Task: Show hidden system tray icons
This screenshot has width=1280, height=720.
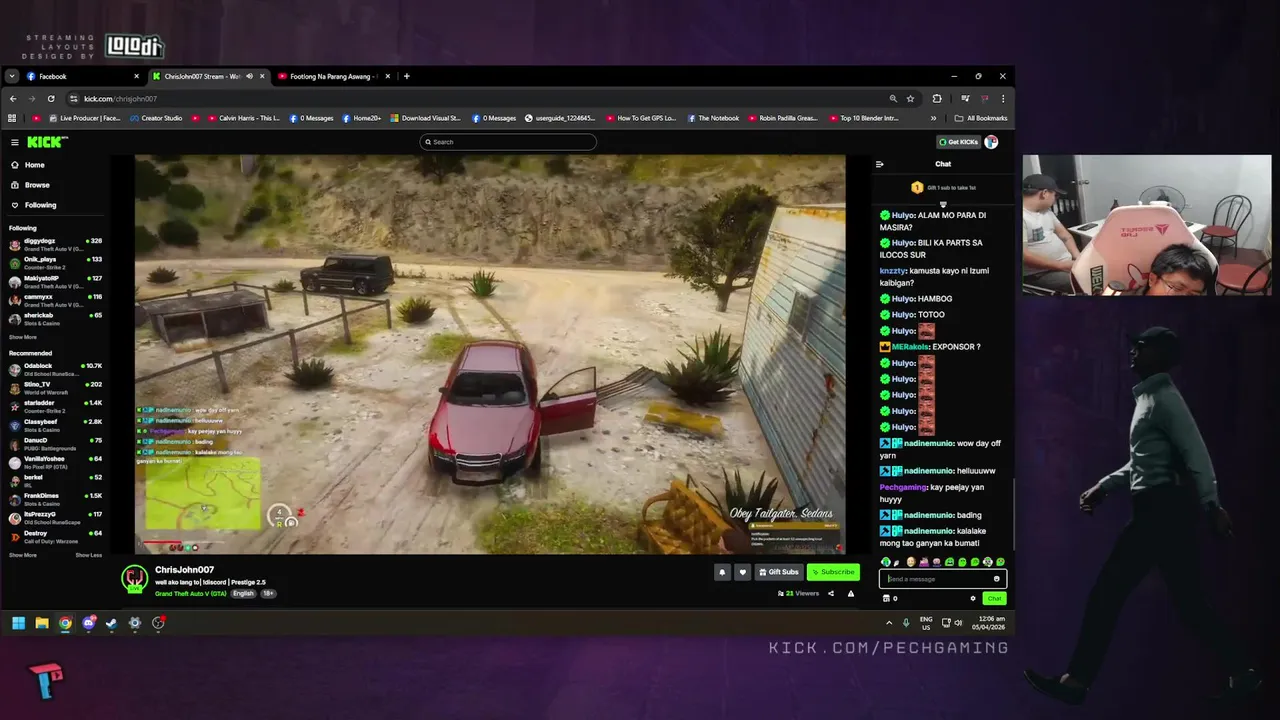Action: (889, 623)
